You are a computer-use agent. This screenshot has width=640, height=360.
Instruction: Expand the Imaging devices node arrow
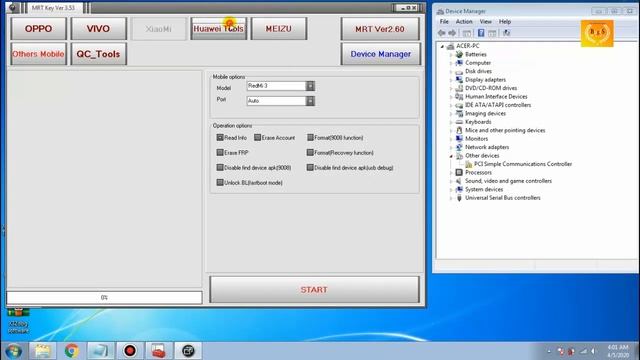451,114
